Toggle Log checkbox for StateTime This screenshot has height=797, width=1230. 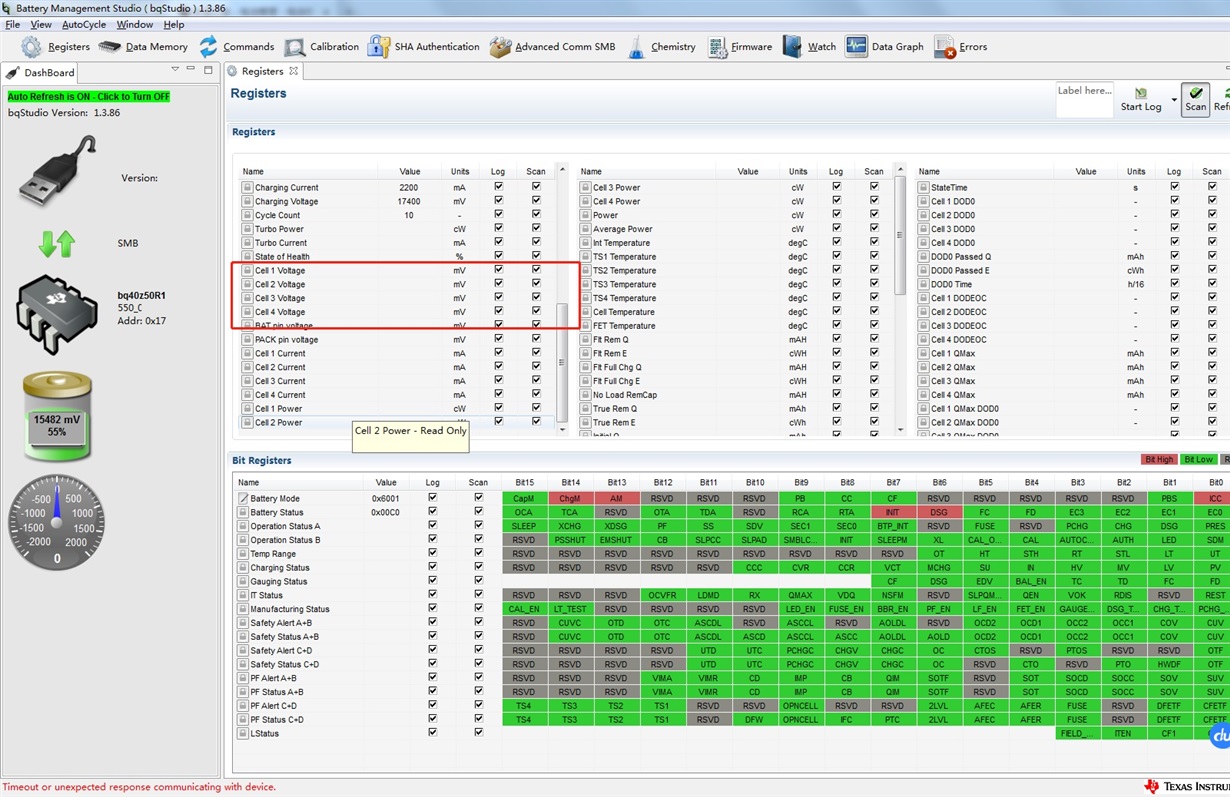(1174, 187)
